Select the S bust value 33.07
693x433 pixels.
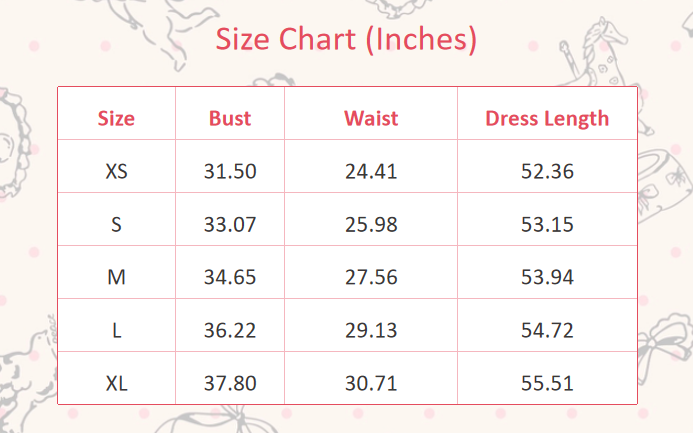[x=230, y=224]
